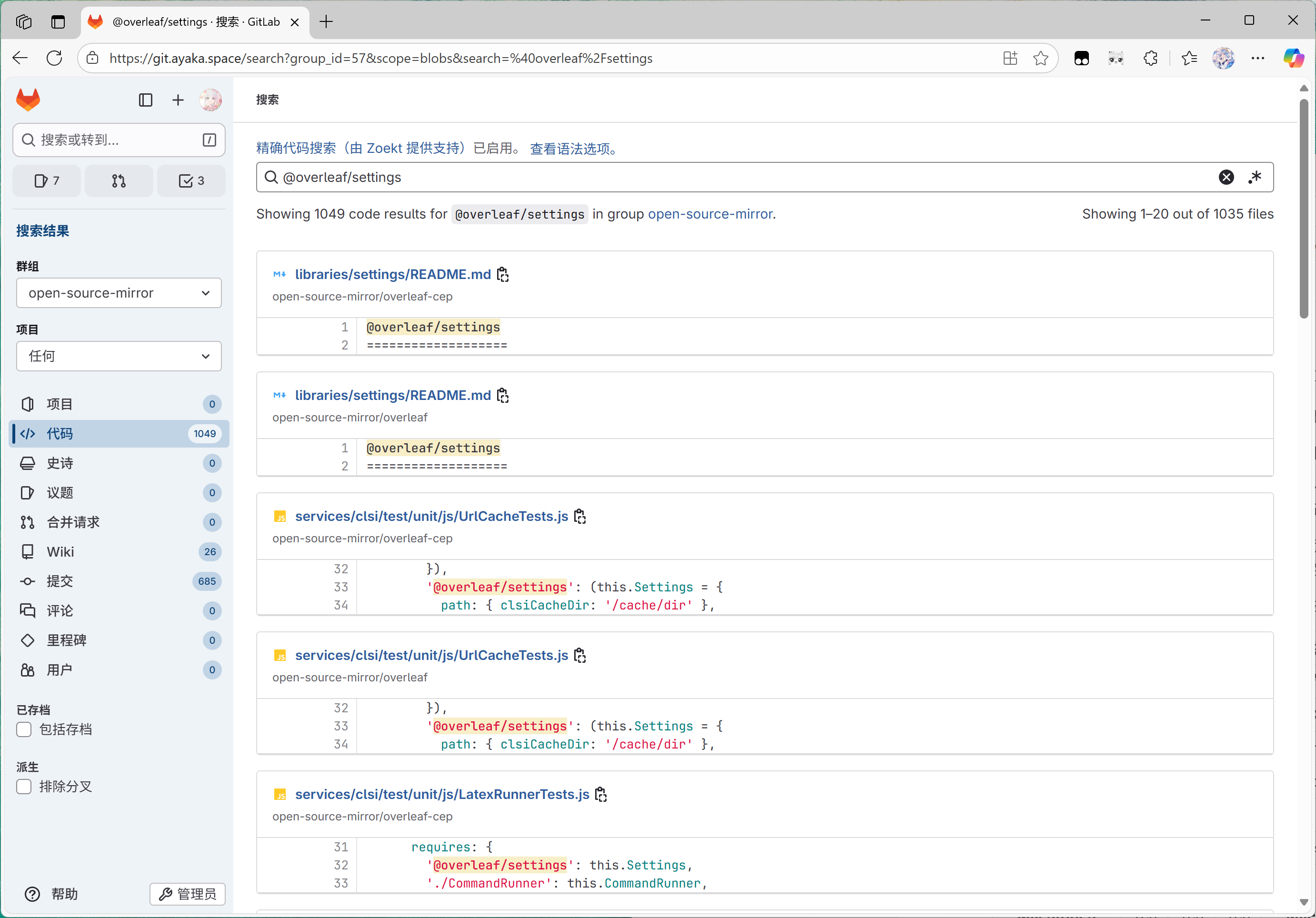
Task: Open the create new plus menu
Action: pos(178,100)
